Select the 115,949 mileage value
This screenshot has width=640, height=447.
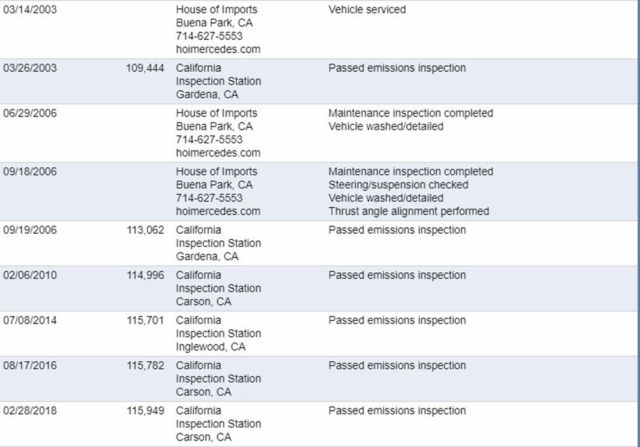pyautogui.click(x=145, y=411)
